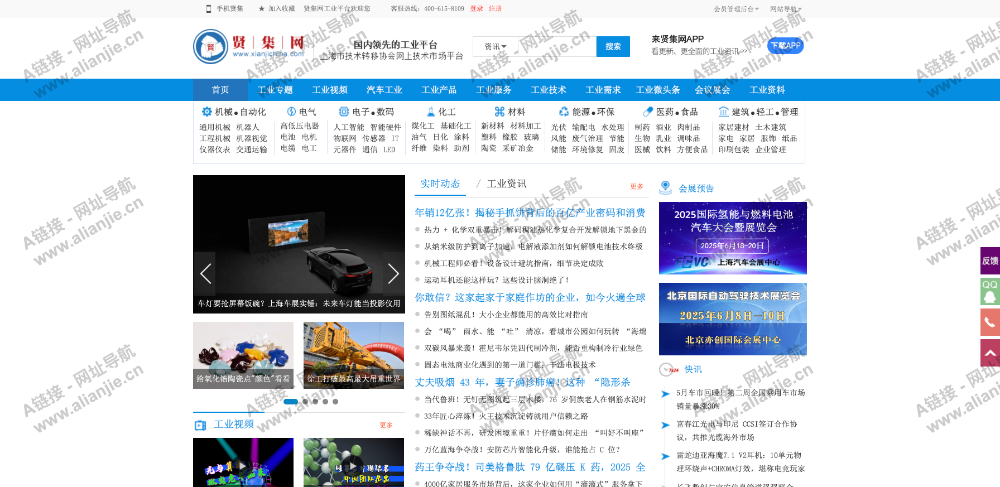Play the molecule model video thumbnail

click(354, 463)
